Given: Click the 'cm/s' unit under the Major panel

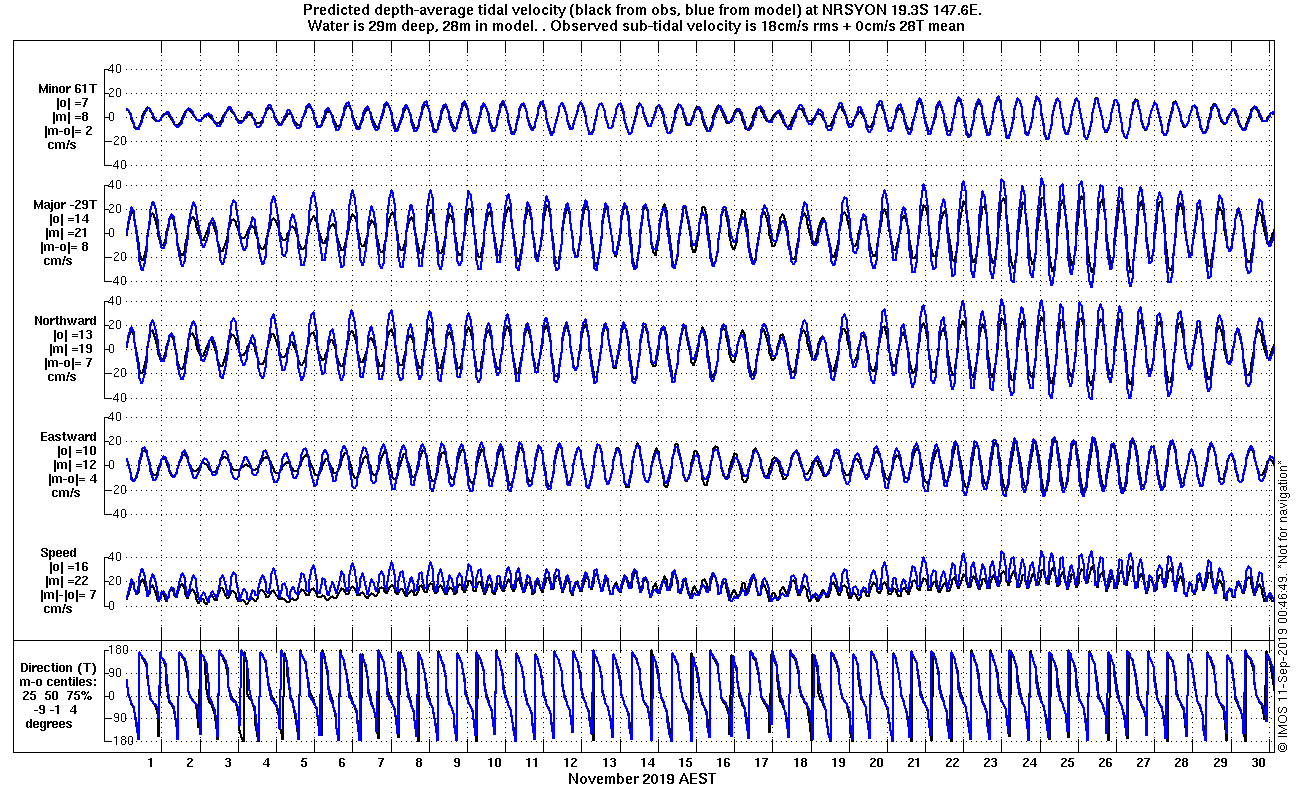Looking at the screenshot, I should click(x=58, y=261).
